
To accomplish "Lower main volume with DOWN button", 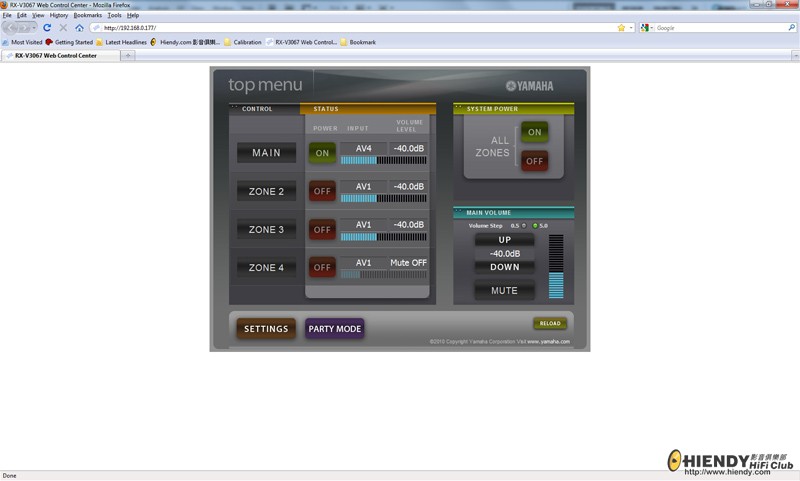I will [504, 267].
